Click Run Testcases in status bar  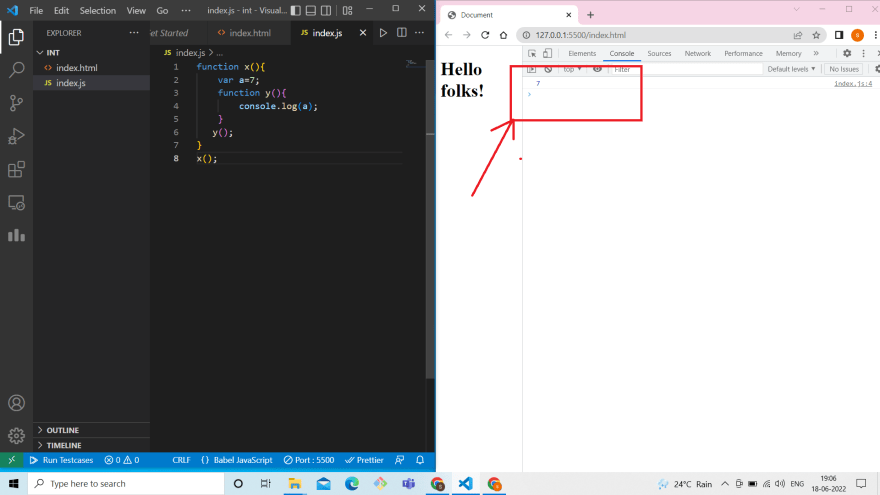61,460
